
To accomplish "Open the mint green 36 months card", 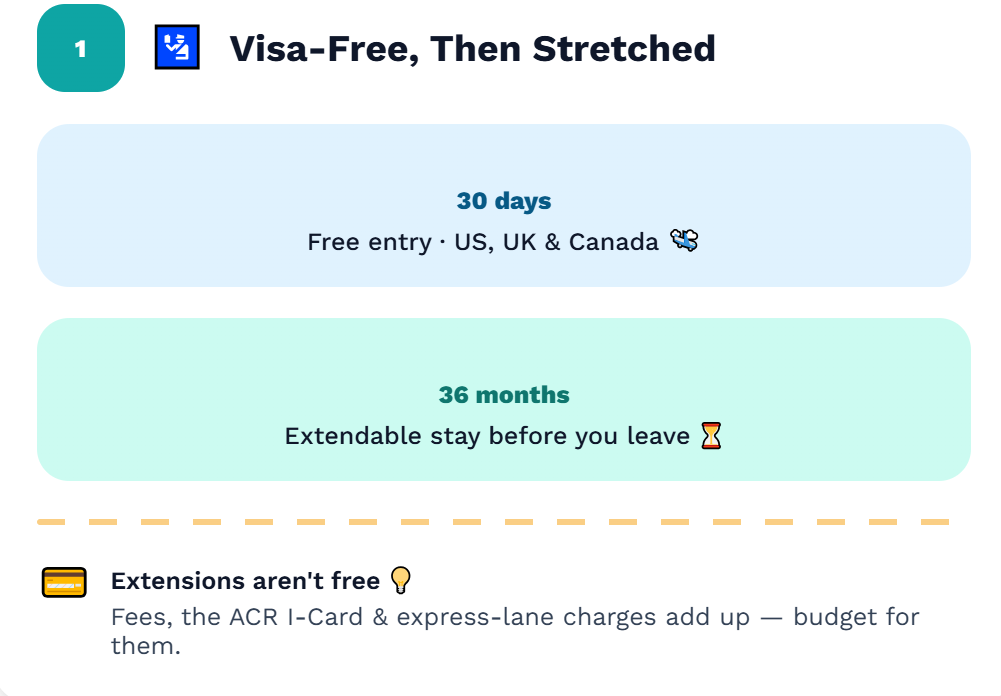I will pos(504,400).
